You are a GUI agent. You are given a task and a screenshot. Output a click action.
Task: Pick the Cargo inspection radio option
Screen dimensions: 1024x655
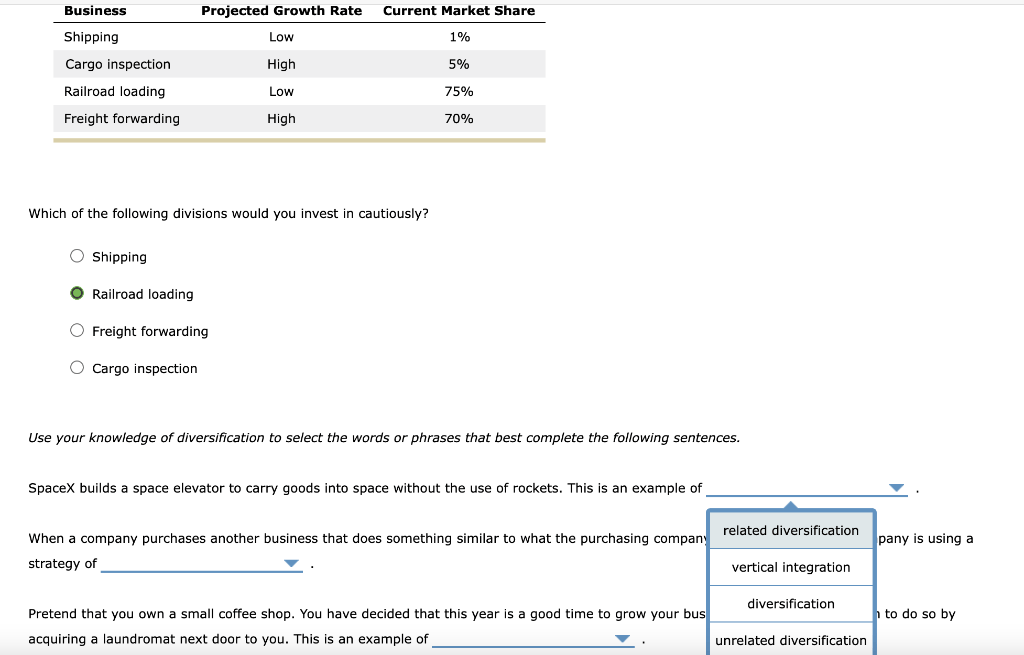[x=77, y=368]
